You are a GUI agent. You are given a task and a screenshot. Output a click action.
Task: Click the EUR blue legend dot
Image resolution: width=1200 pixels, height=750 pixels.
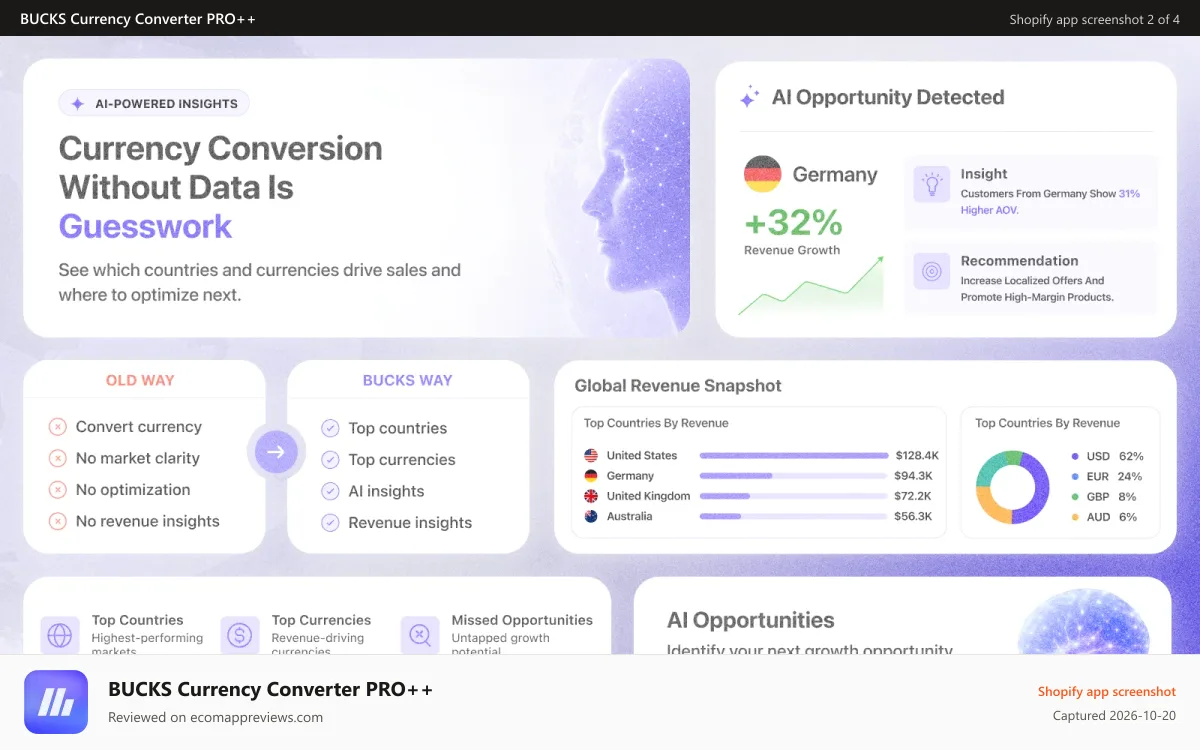1075,477
